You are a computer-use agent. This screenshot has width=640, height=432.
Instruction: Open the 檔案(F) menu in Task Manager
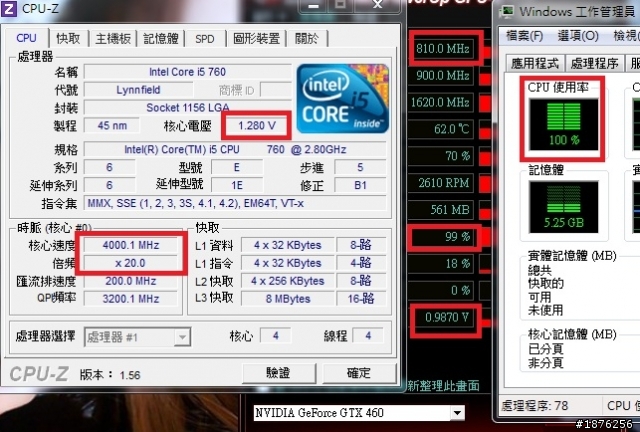524,36
